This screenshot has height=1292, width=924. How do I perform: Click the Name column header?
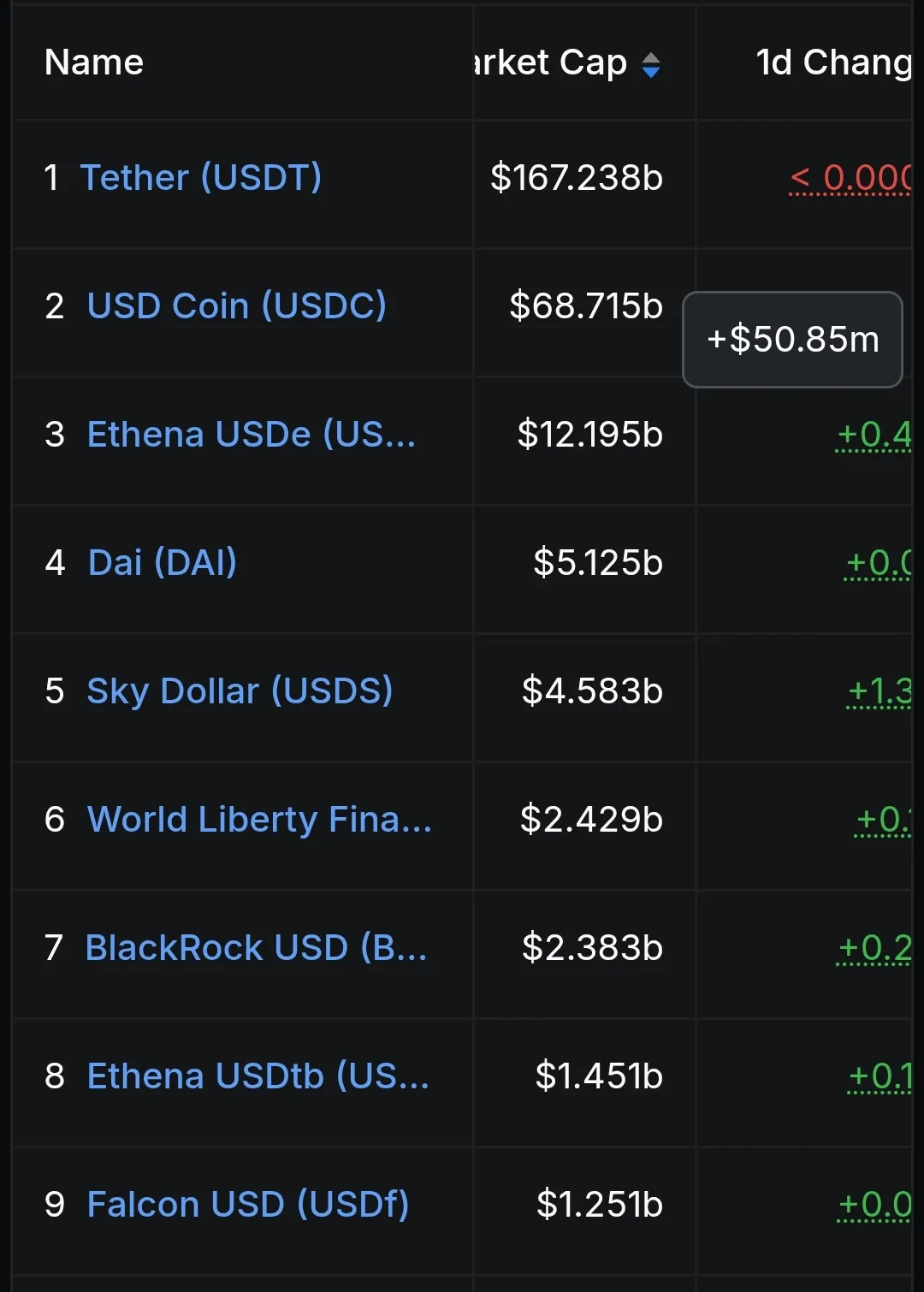(x=94, y=62)
